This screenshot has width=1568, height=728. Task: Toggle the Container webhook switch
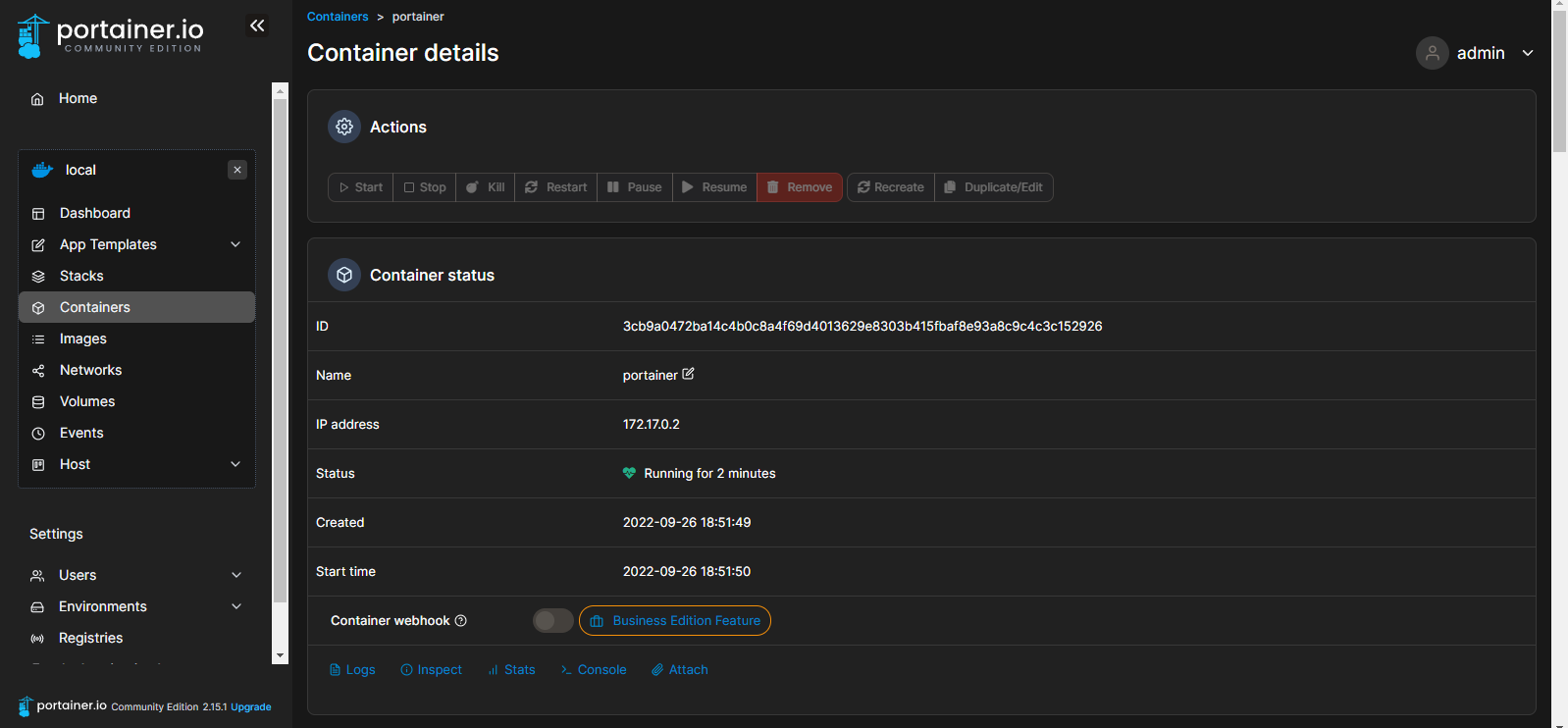point(553,620)
